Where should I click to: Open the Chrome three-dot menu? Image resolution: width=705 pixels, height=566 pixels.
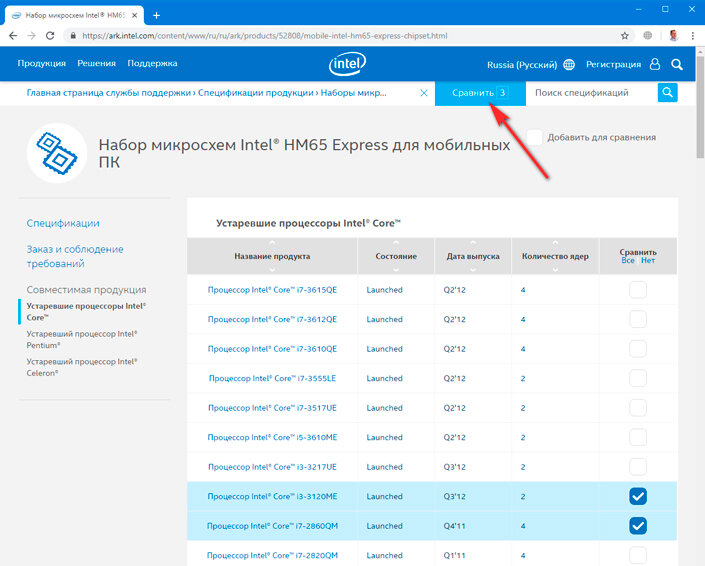[692, 36]
